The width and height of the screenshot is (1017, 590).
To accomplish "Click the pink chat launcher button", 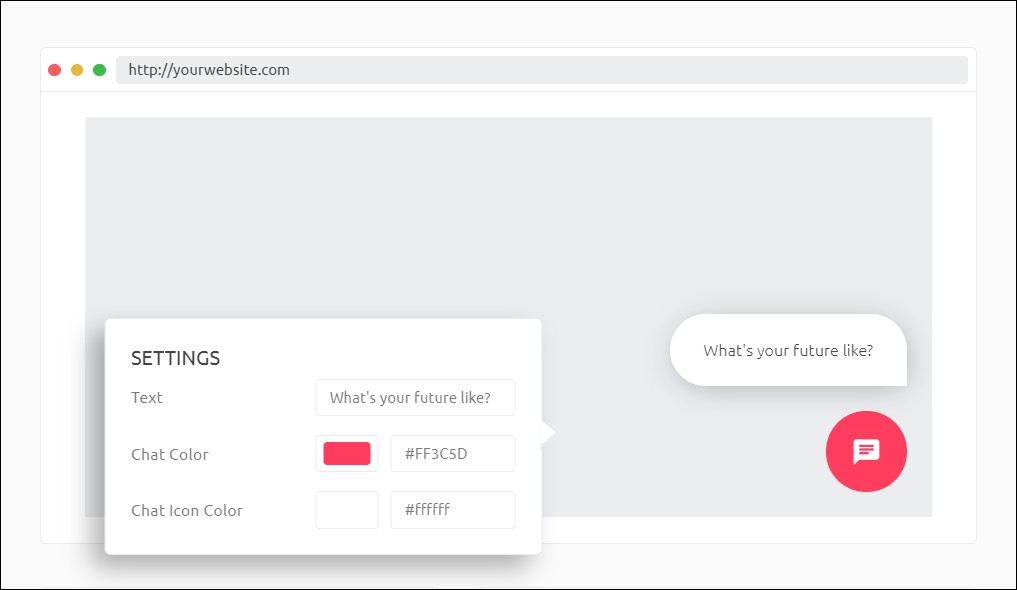I will (866, 451).
